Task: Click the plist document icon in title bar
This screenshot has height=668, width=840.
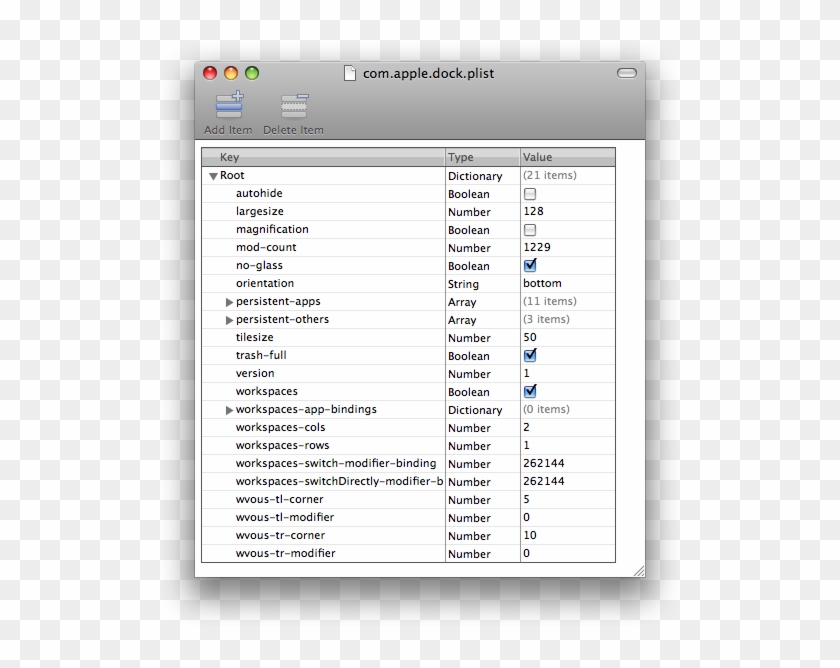Action: coord(348,72)
